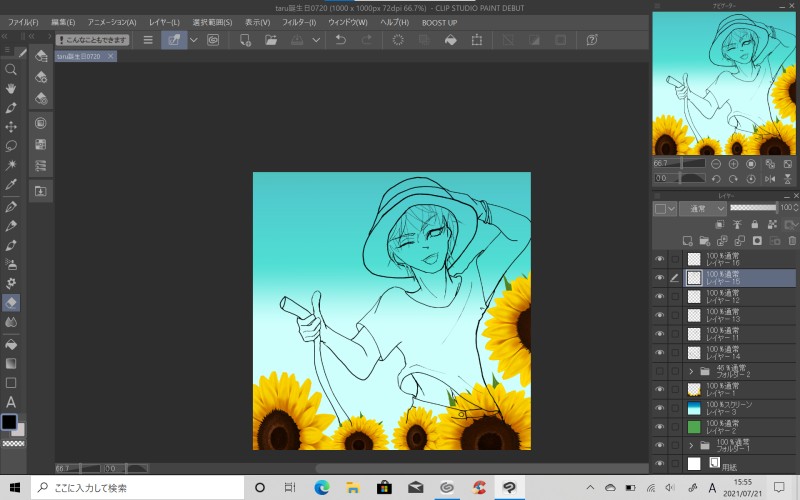Image resolution: width=800 pixels, height=500 pixels.
Task: Select the Magnifier zoom tool
Action: tap(11, 69)
